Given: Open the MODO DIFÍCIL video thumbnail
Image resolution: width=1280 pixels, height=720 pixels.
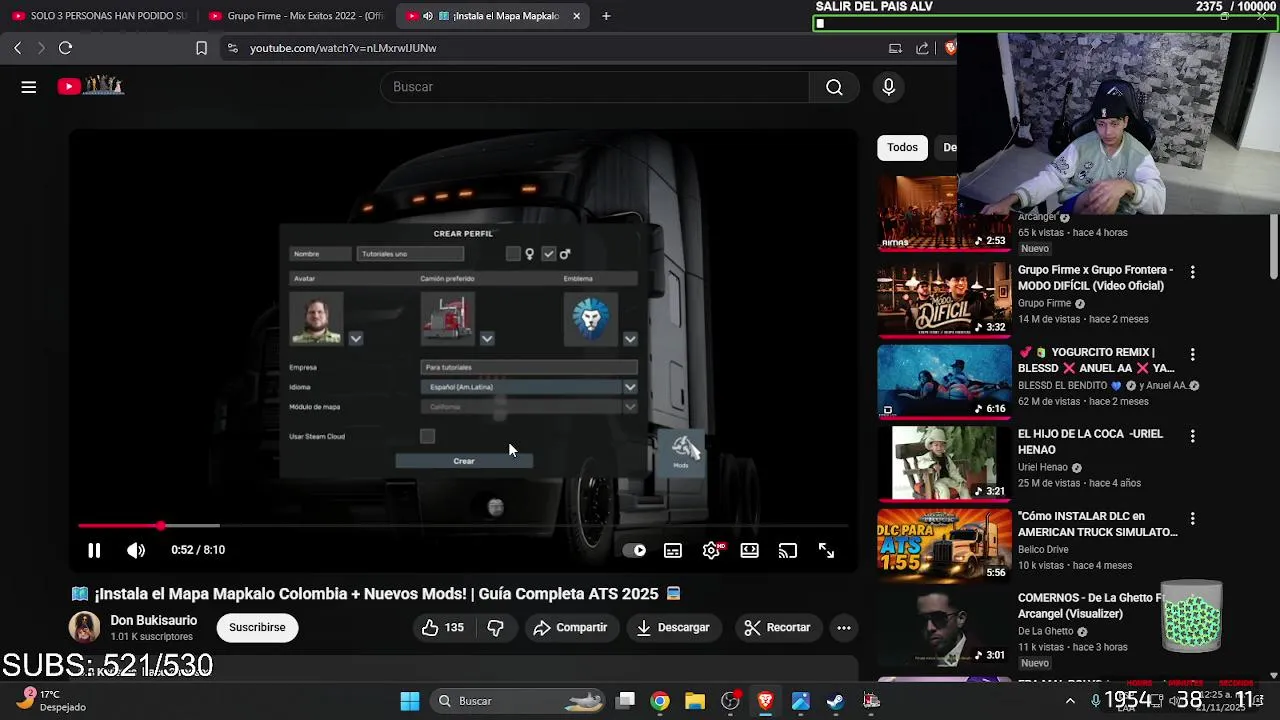Looking at the screenshot, I should (944, 298).
